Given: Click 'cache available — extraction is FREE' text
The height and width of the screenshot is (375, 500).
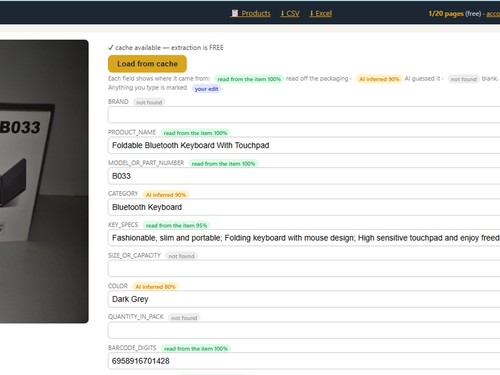Looking at the screenshot, I should 169,47.
